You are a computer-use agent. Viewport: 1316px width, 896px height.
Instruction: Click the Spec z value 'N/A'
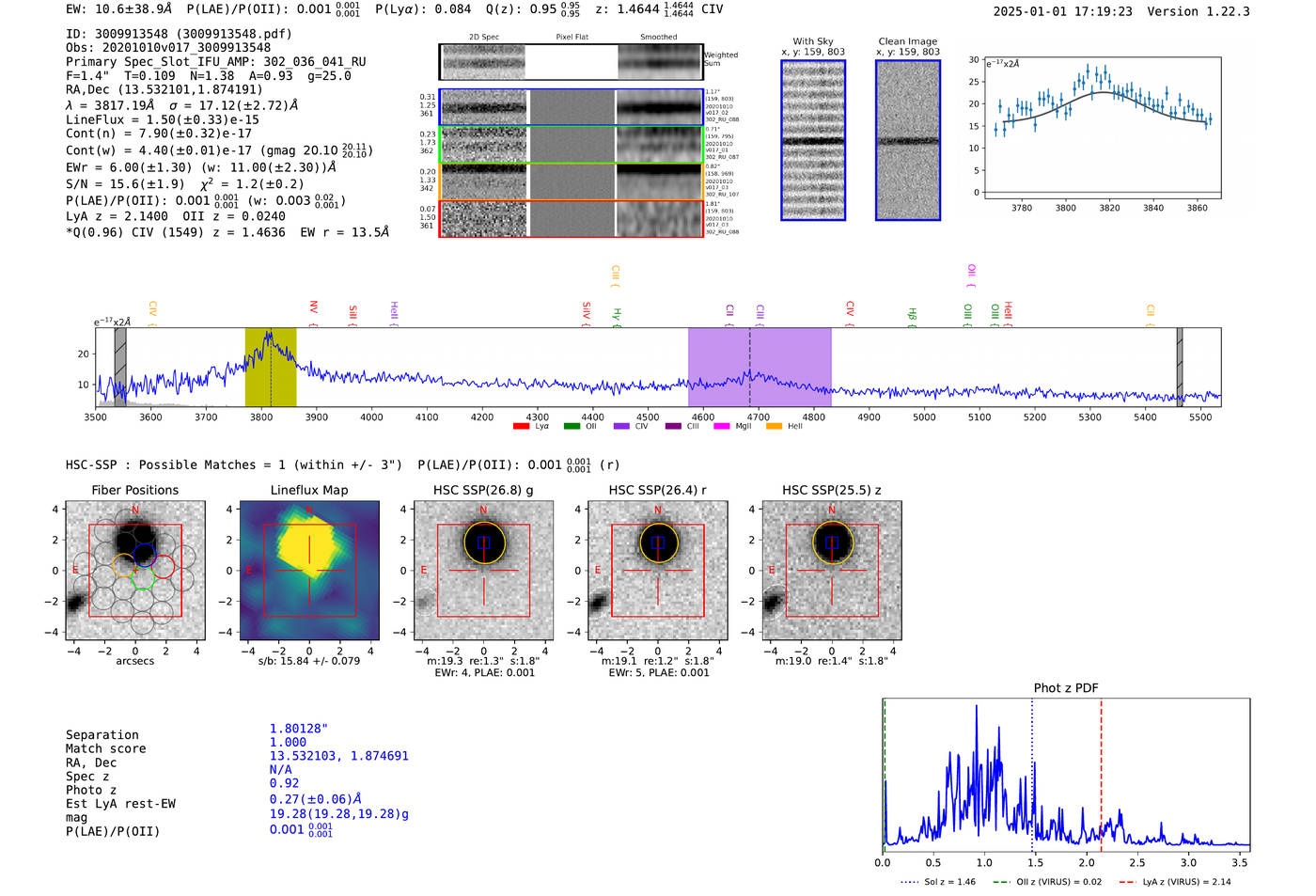click(280, 769)
